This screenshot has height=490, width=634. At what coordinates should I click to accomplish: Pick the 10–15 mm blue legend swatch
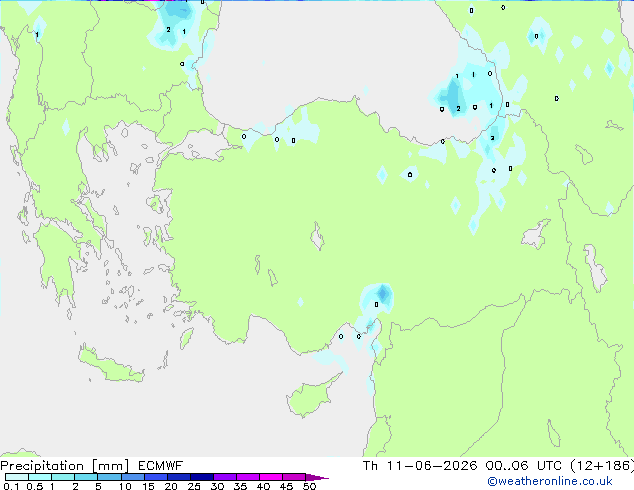[133, 477]
